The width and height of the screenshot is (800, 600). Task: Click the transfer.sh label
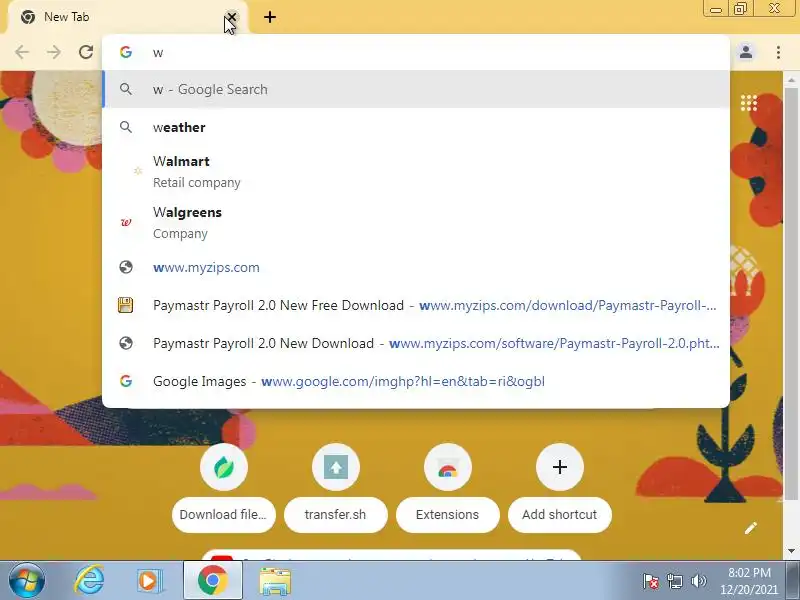tap(335, 514)
